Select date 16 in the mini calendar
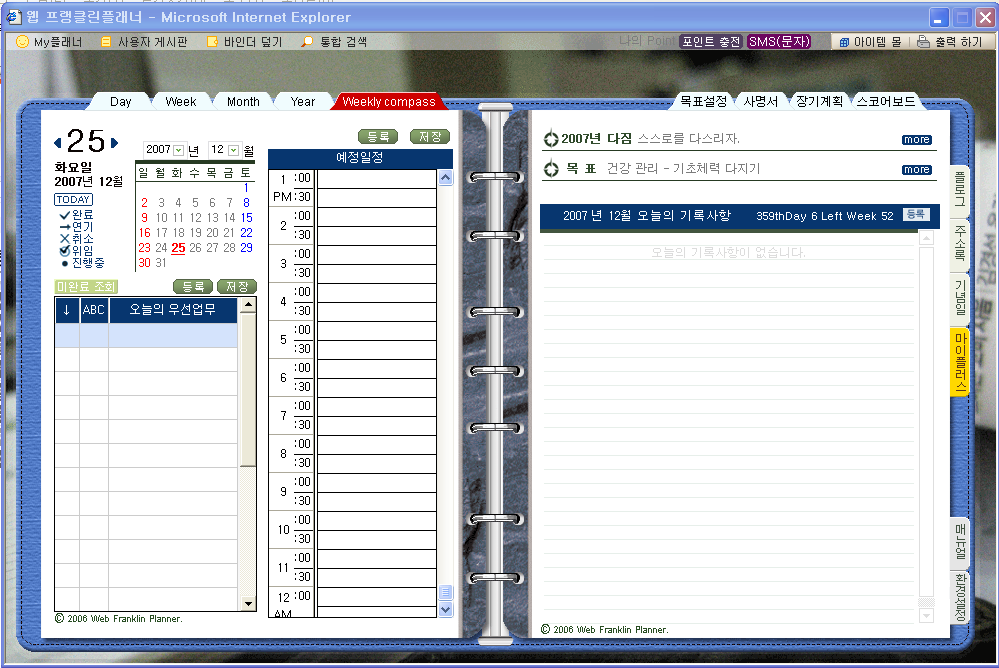999x668 pixels. point(145,233)
